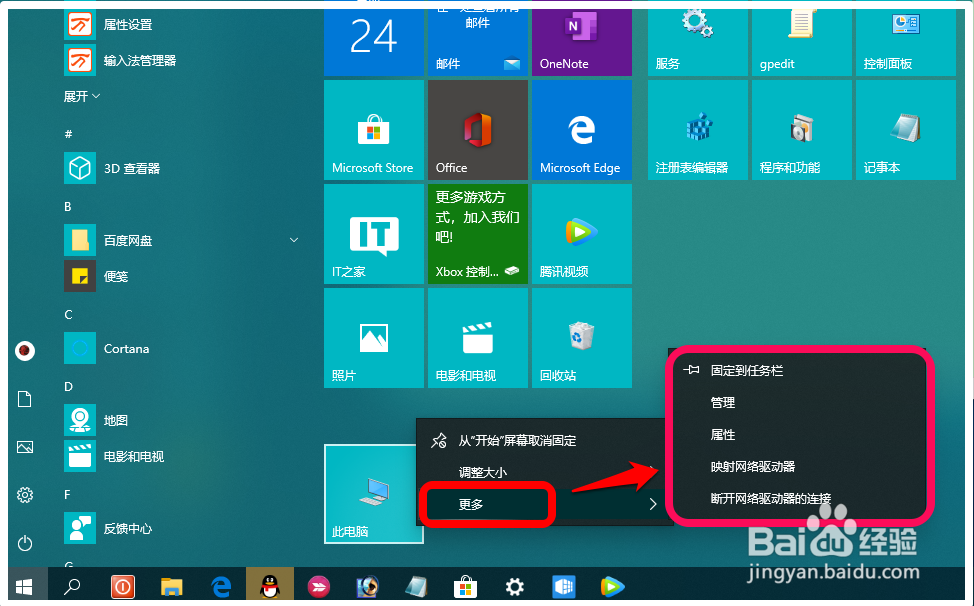
Task: Click the Windows Start button
Action: coord(25,586)
